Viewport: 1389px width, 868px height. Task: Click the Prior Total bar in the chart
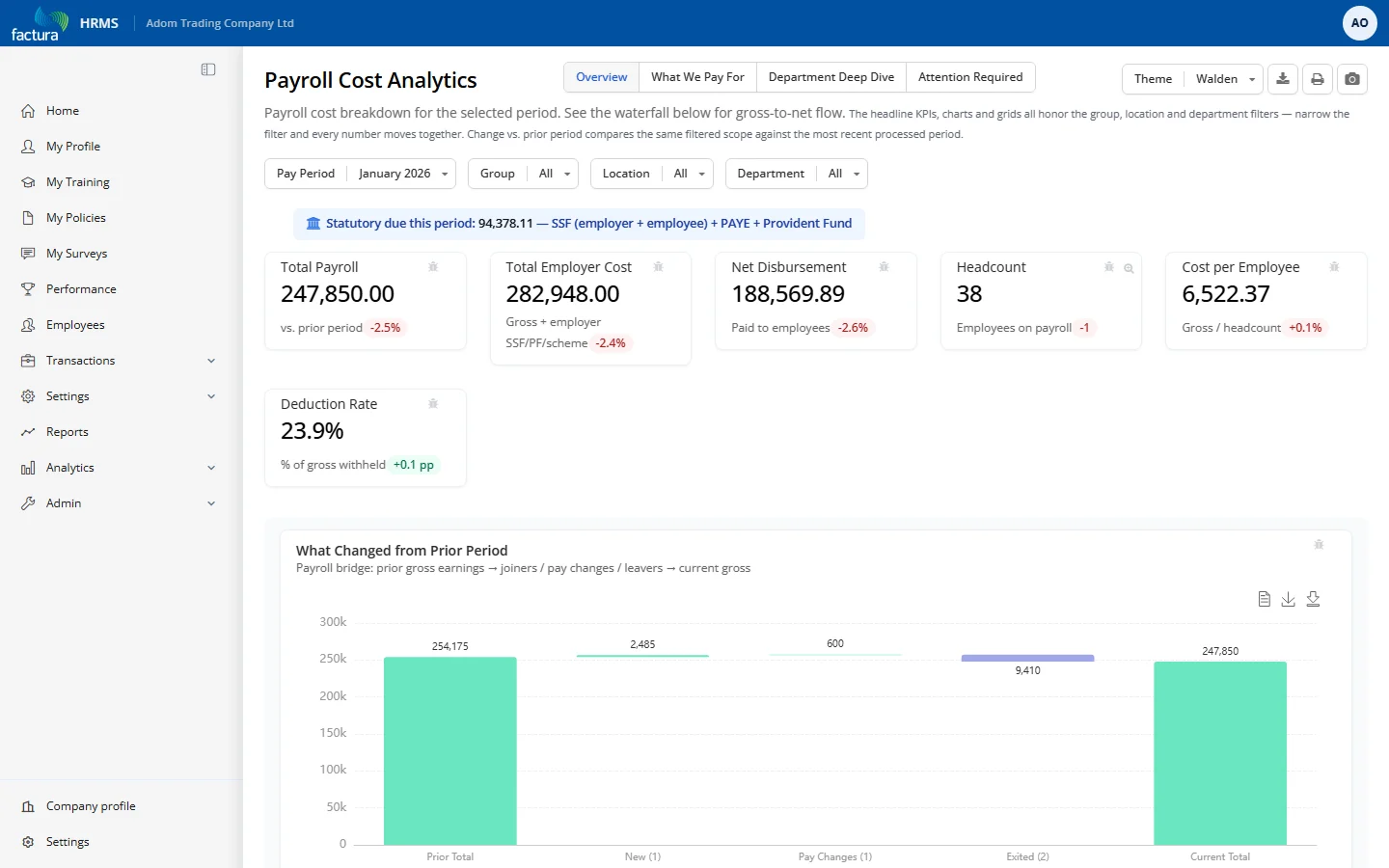[450, 751]
